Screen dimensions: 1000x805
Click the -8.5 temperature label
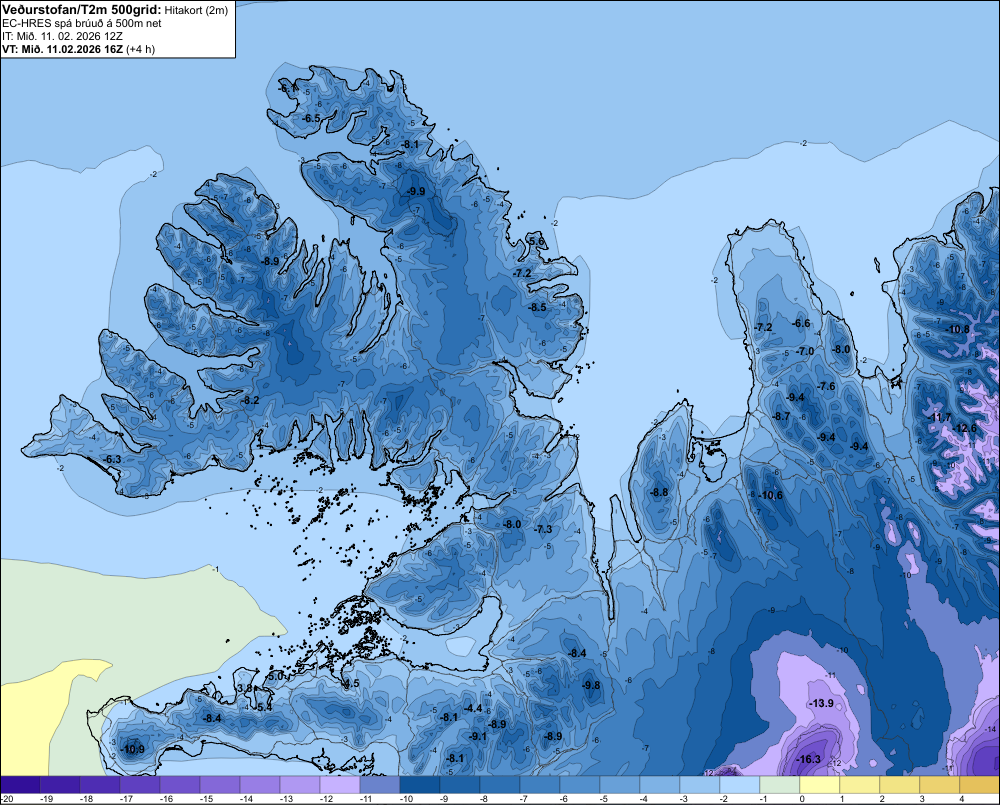[537, 307]
